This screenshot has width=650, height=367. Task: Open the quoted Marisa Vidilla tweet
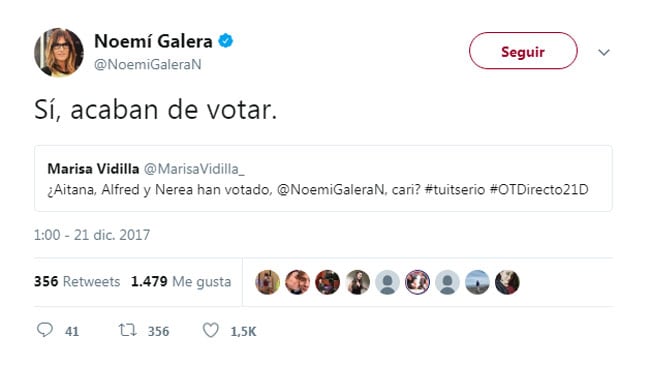323,178
